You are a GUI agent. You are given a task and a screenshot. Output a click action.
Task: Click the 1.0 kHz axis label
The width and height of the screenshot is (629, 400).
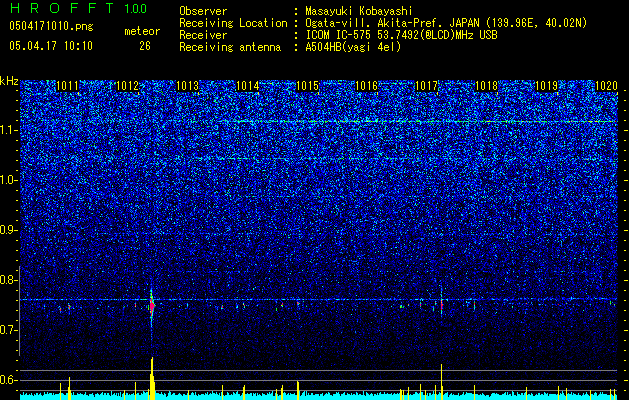9,180
